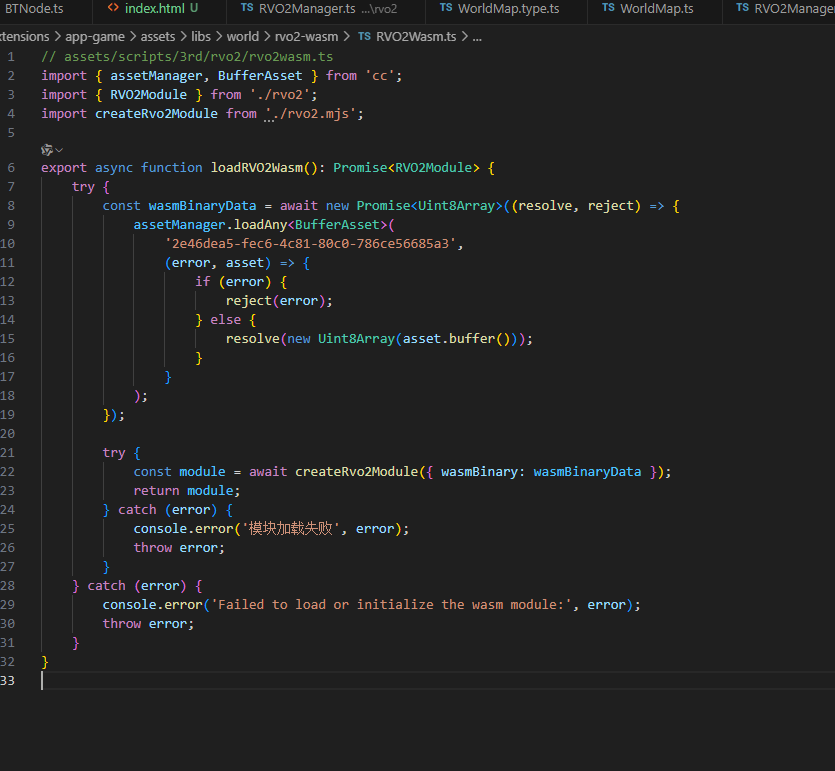Open the RVO2Wasm.ts breadcrumb segment
Image resolution: width=835 pixels, height=771 pixels.
416,37
